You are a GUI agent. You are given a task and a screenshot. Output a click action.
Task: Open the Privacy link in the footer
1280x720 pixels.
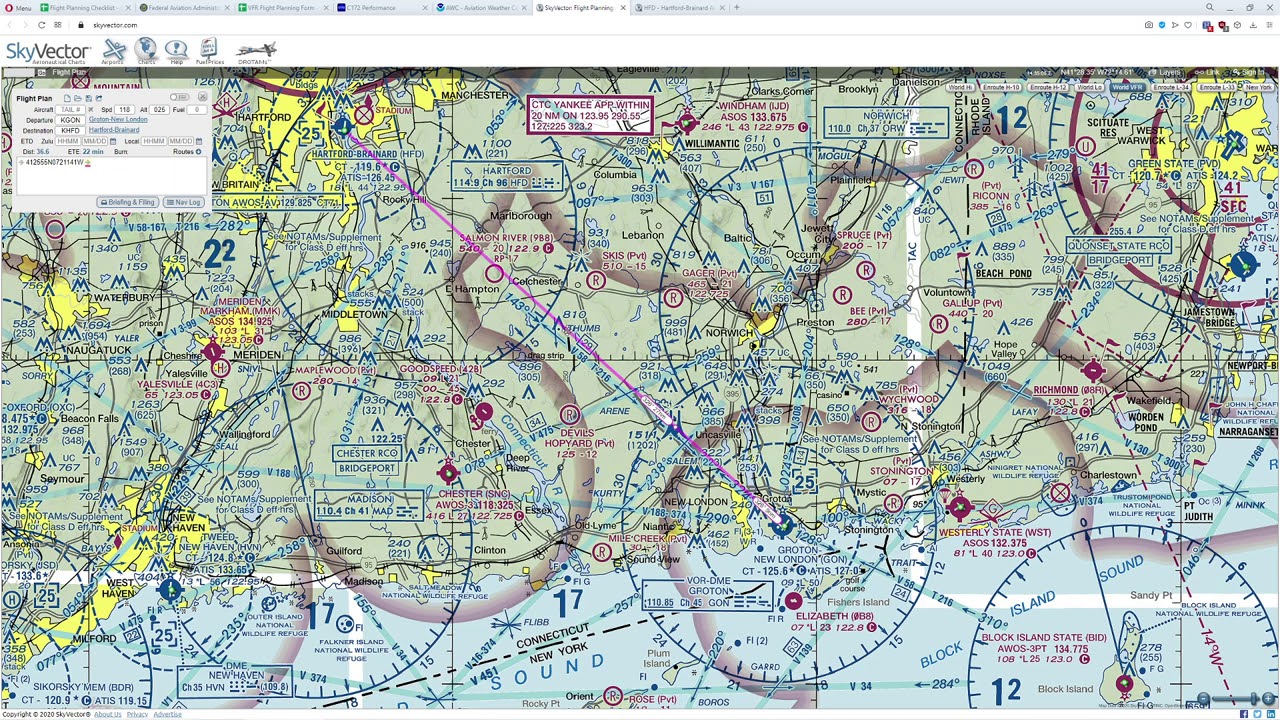point(137,714)
